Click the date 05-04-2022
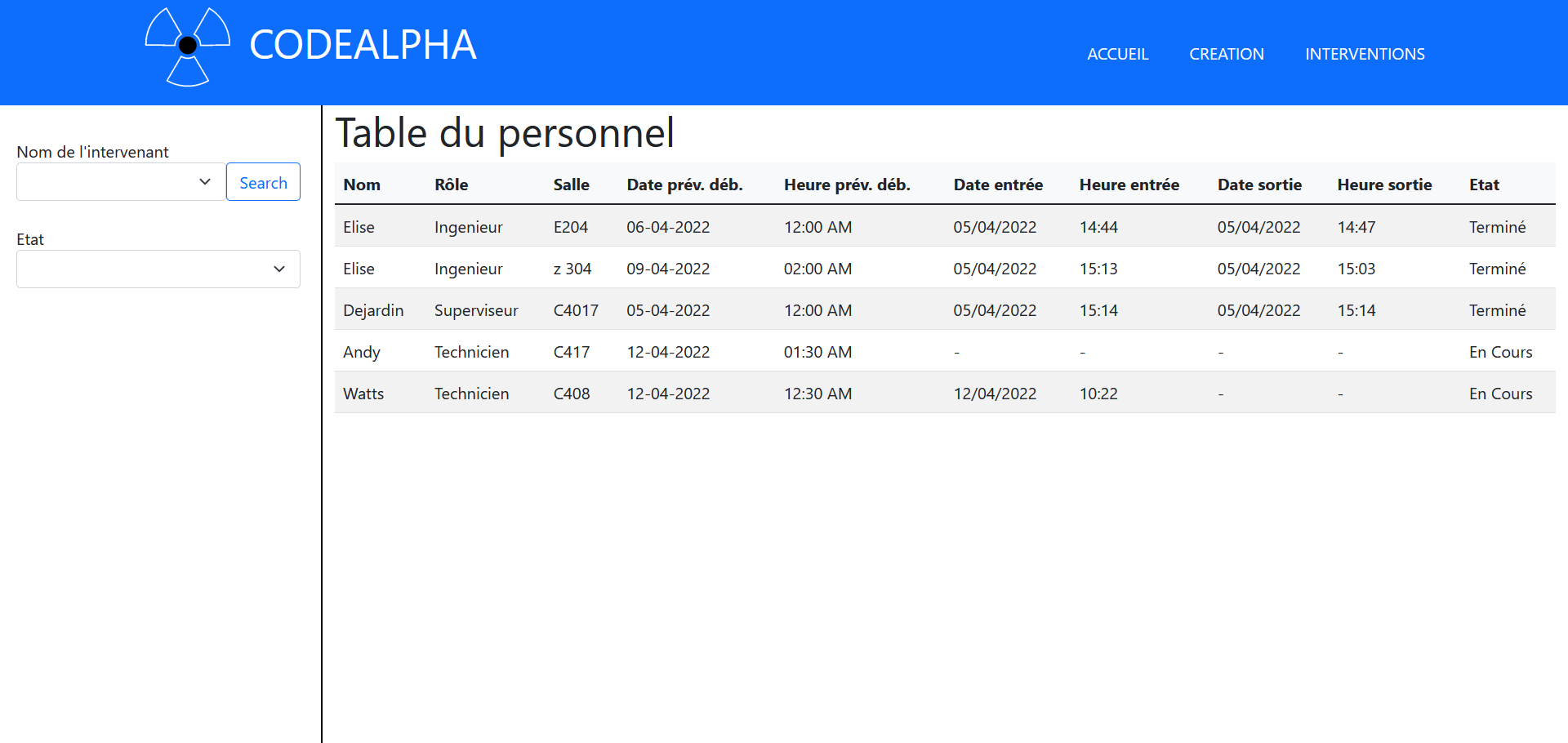Viewport: 1568px width, 743px height. [668, 310]
